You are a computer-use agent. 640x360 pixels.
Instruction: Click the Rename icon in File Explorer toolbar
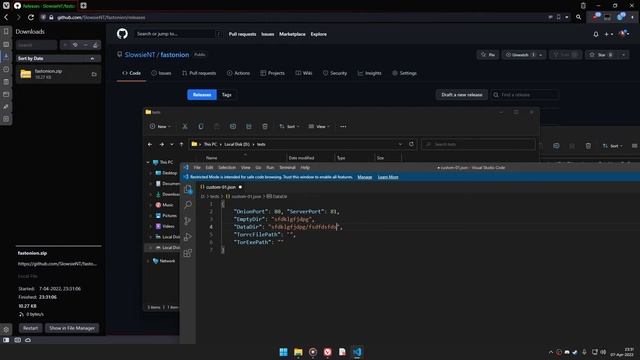tap(233, 127)
